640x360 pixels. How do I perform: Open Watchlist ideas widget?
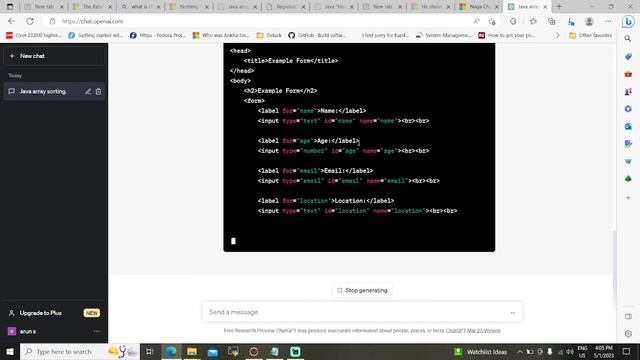(480, 351)
